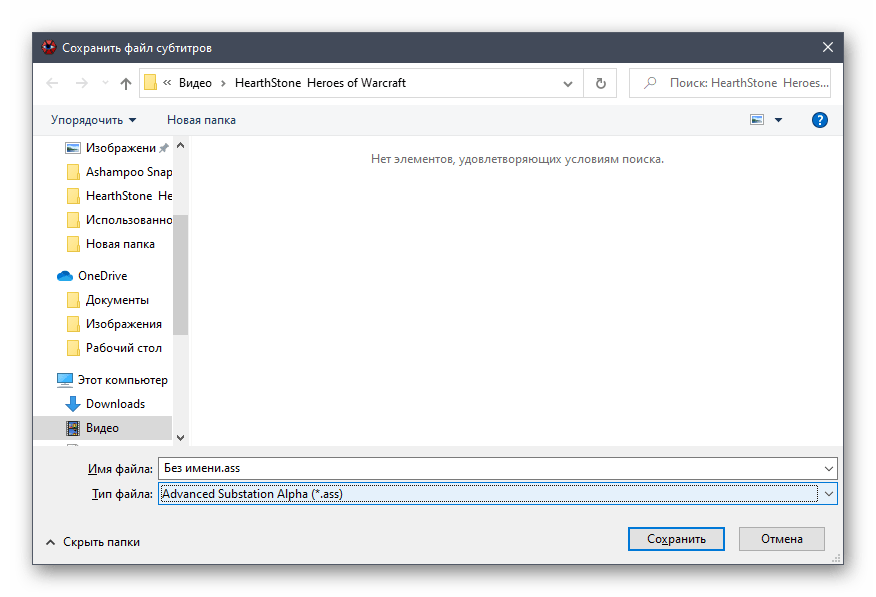The image size is (876, 597).
Task: Expand the file name history dropdown
Action: 829,469
